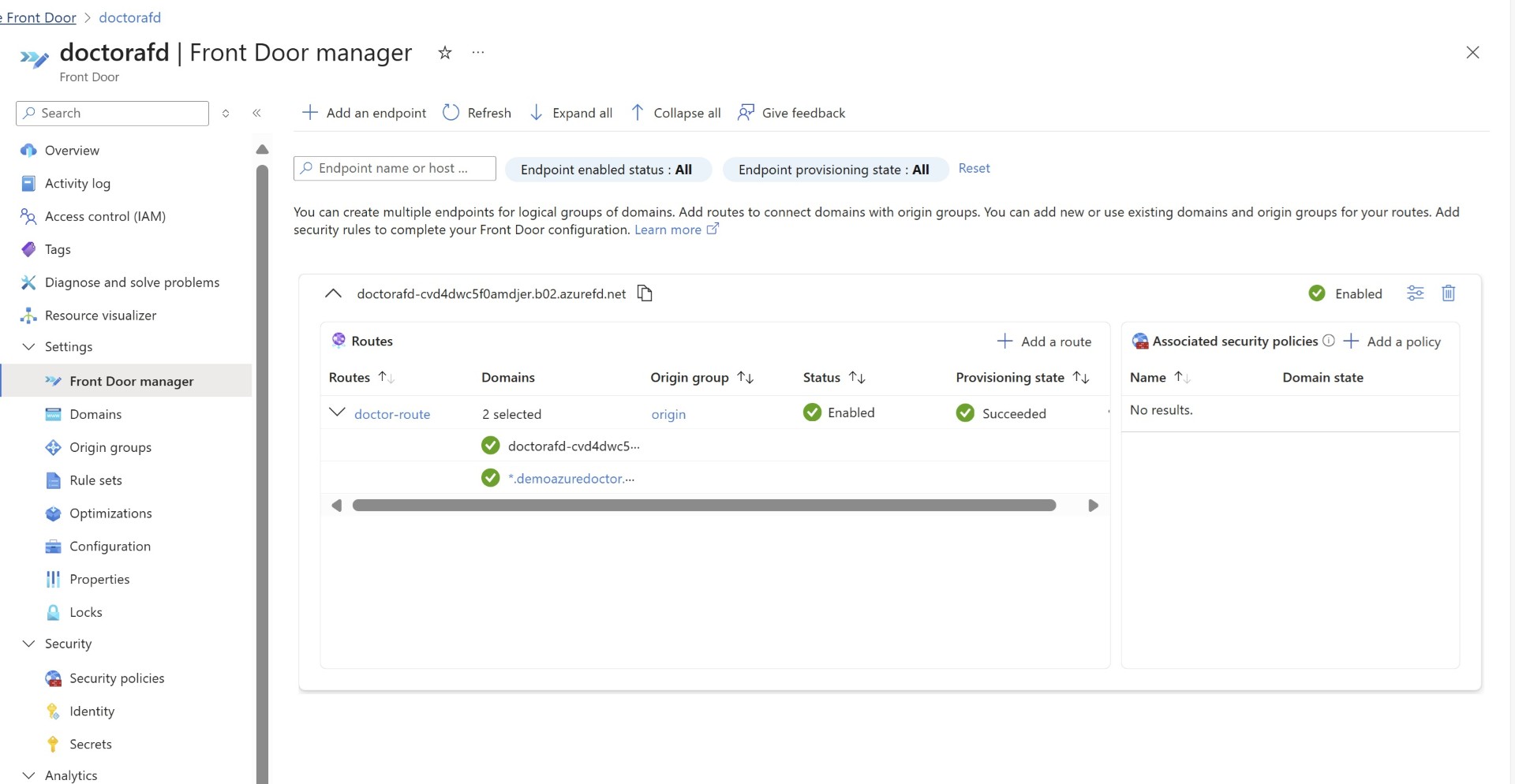Open Identity page
1515x784 pixels.
click(x=92, y=711)
